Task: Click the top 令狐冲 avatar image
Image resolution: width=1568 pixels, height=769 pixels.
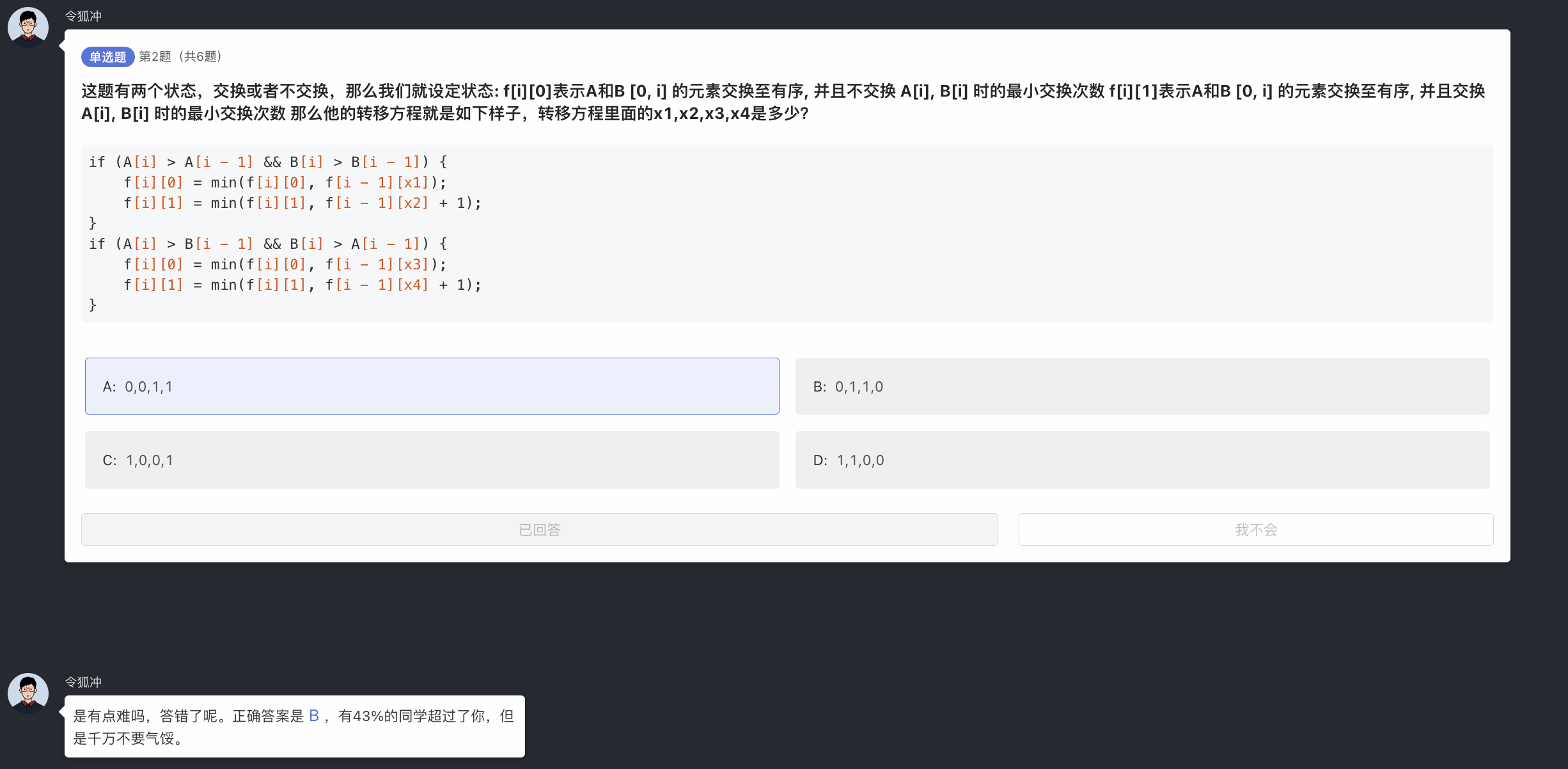Action: click(28, 28)
